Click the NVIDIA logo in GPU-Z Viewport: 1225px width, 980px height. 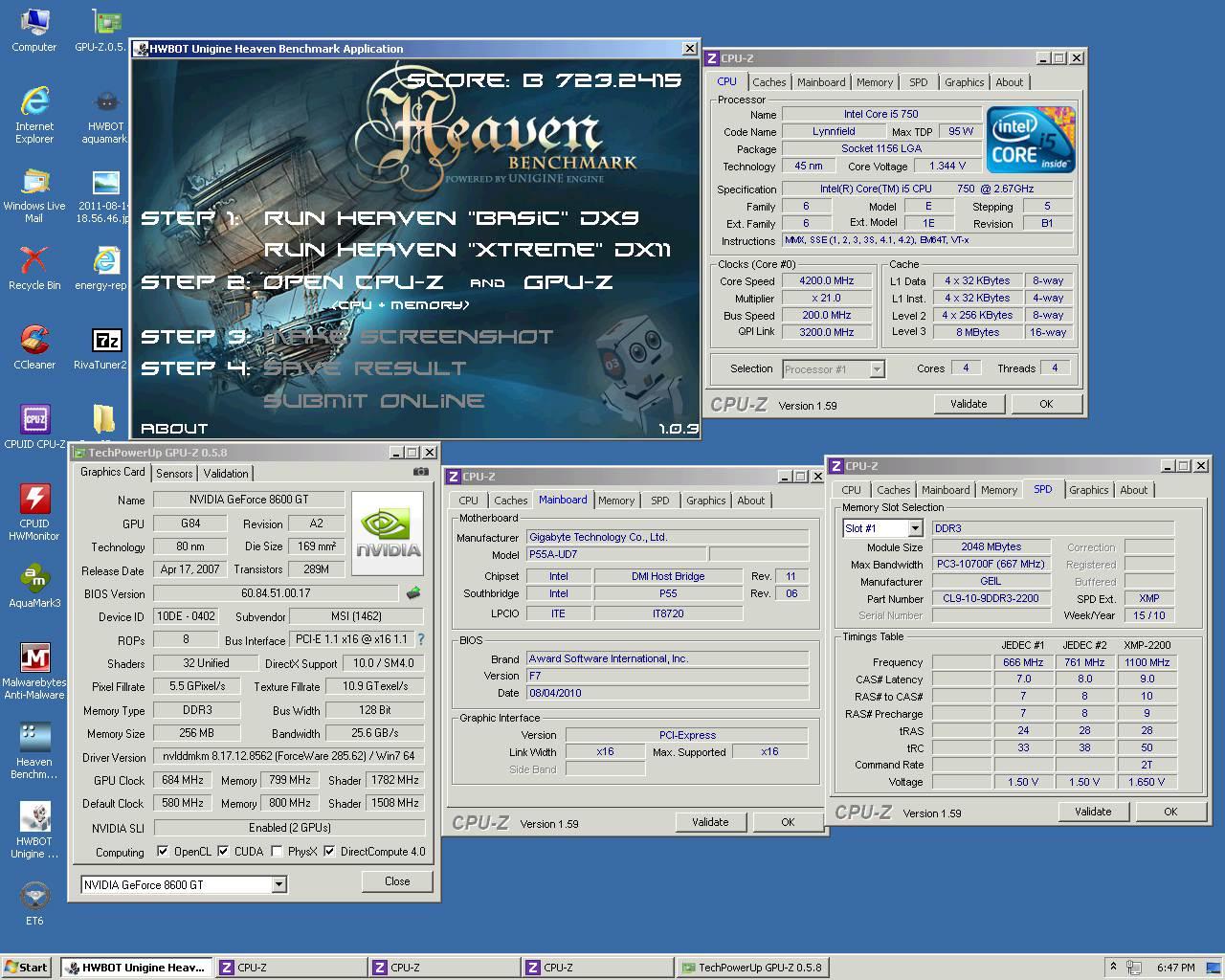389,533
